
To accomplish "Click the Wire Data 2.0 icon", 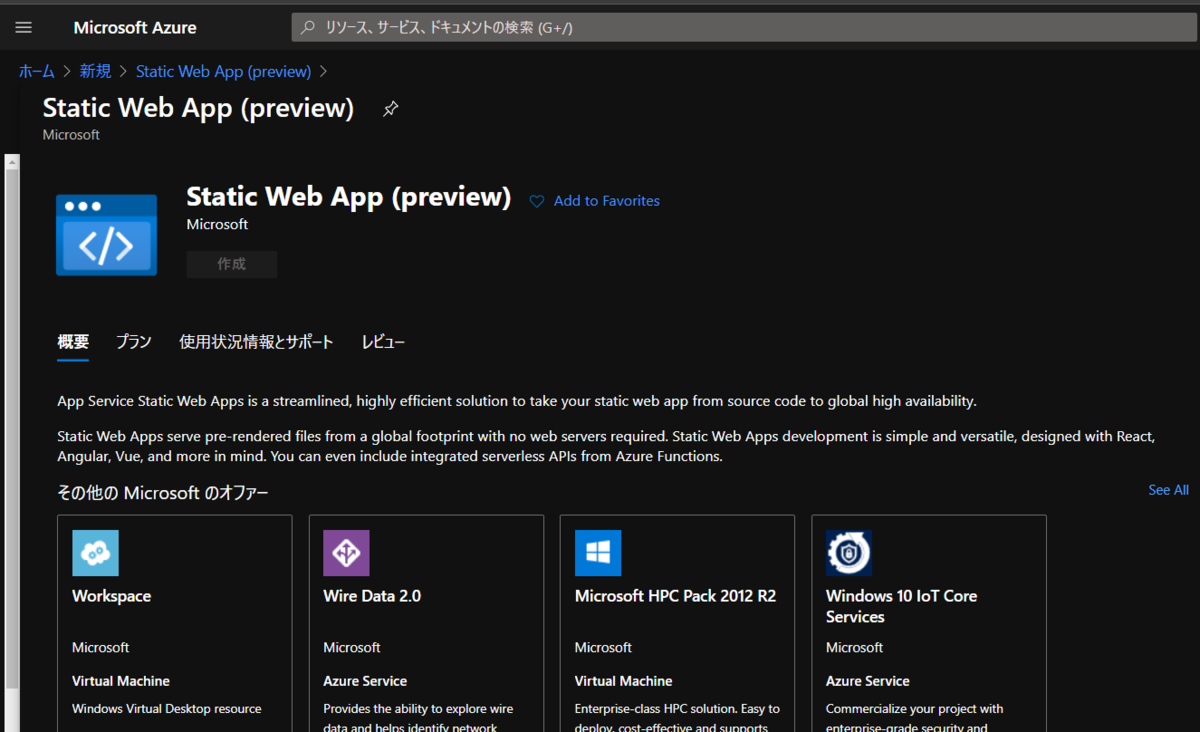I will pos(346,553).
